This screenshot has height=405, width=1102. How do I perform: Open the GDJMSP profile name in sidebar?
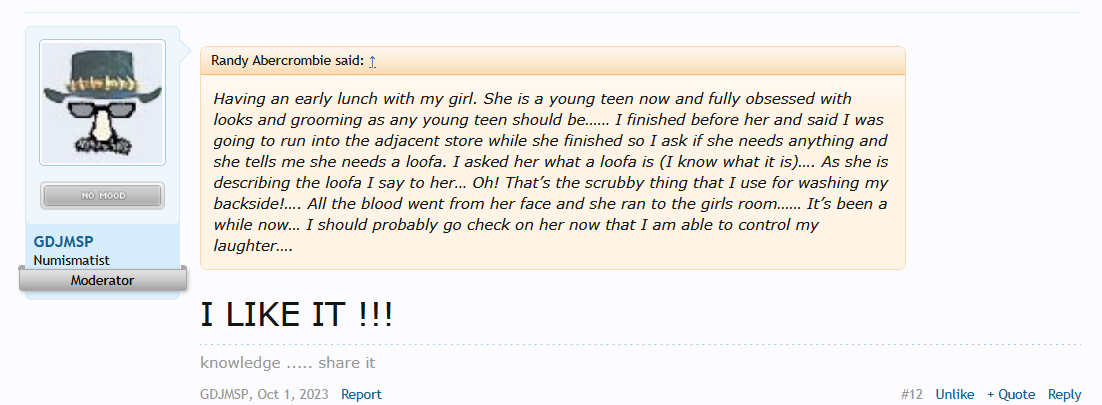click(x=63, y=242)
